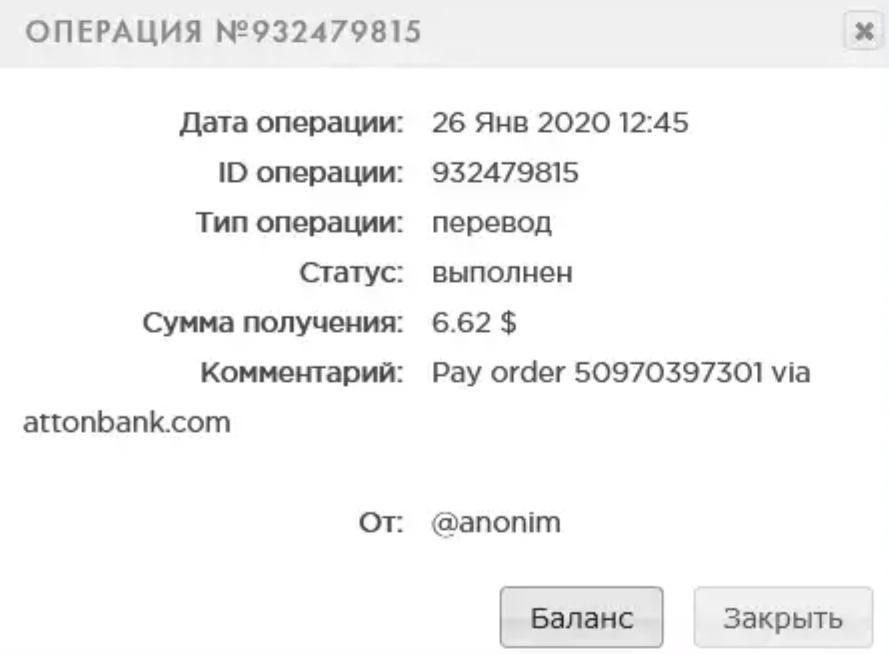This screenshot has height=654, width=889.
Task: Click the date value 26 Янв 2020 12:45
Action: tap(560, 122)
